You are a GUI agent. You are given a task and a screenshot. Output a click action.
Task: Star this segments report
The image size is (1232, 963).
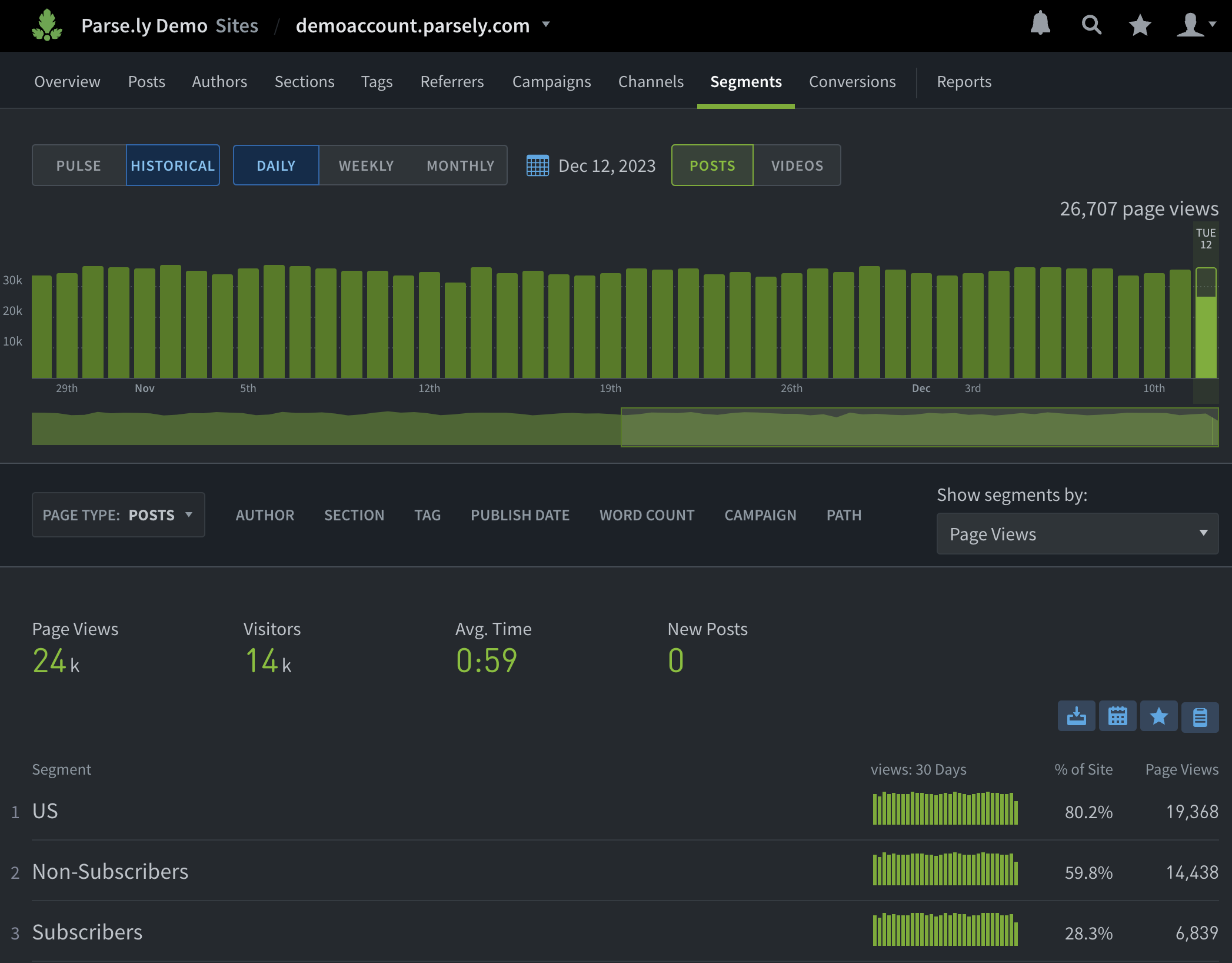[1159, 716]
